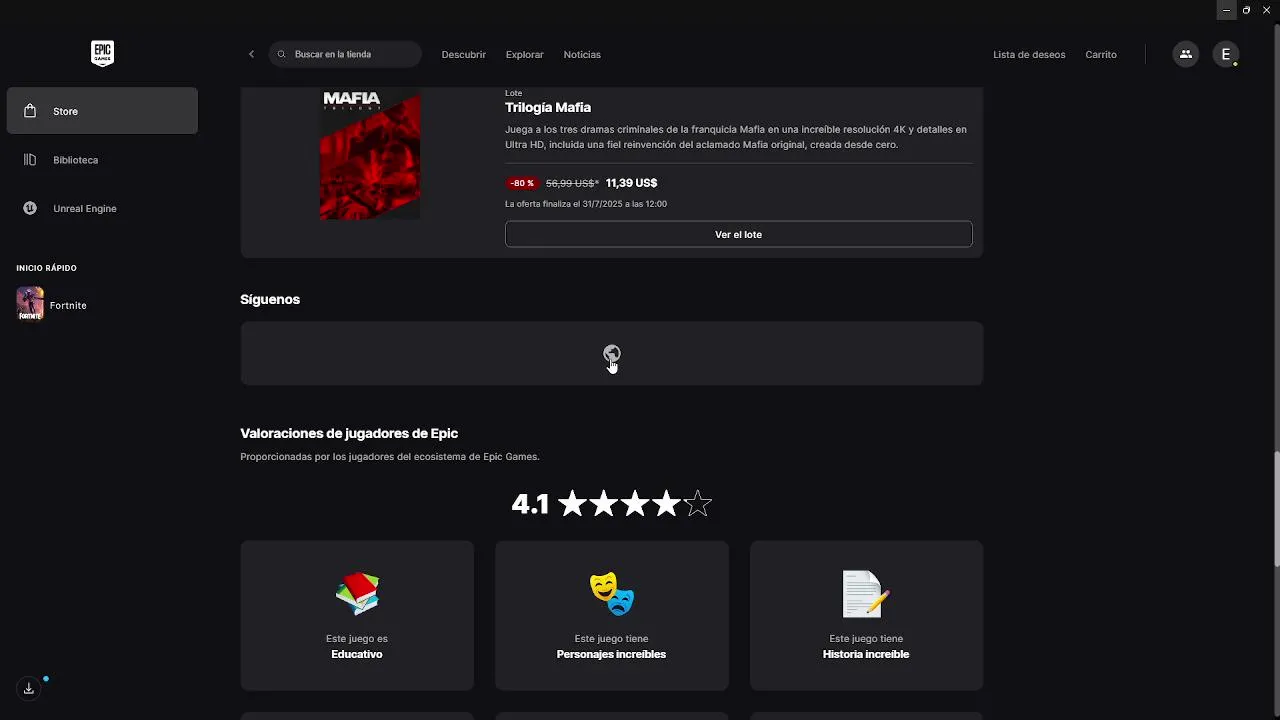Click the Historia increíble paper icon

pos(866,593)
